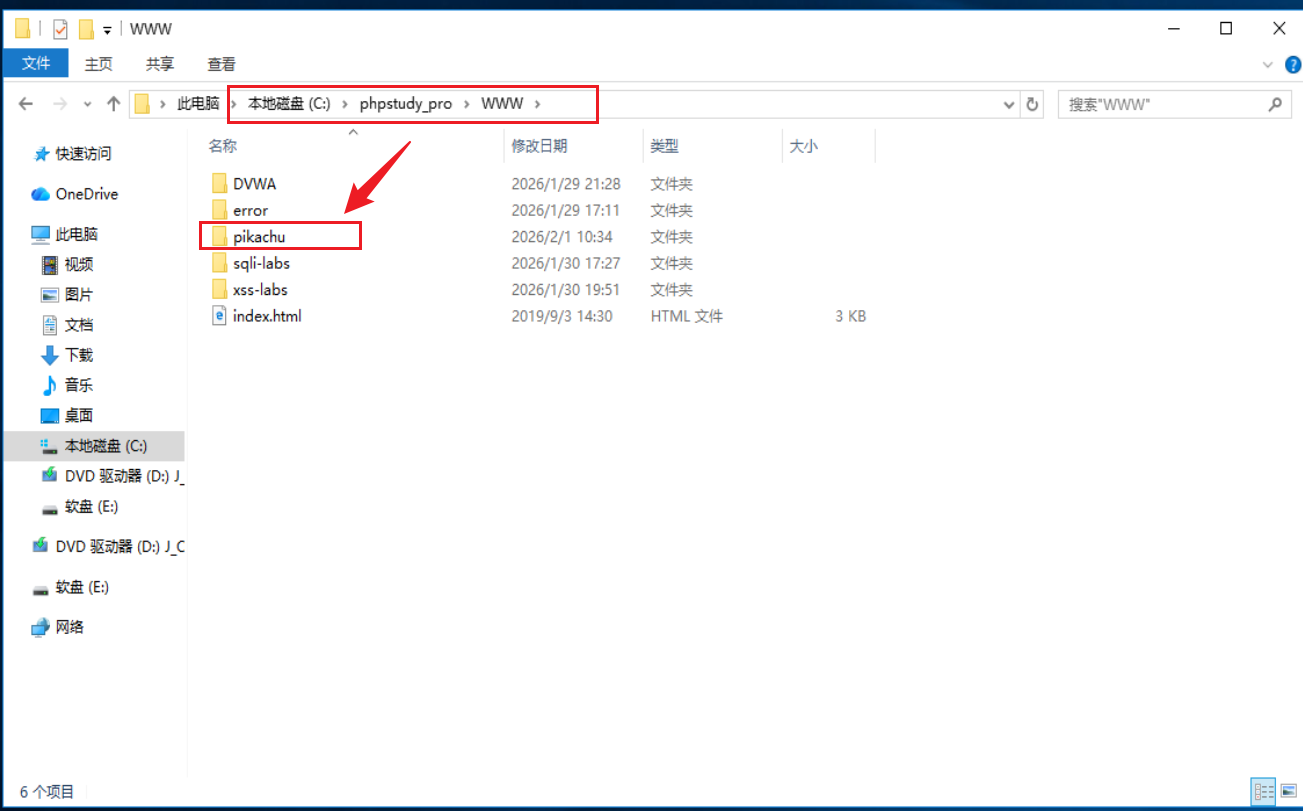Expand the ribbon using the chevron near Help

[1268, 65]
